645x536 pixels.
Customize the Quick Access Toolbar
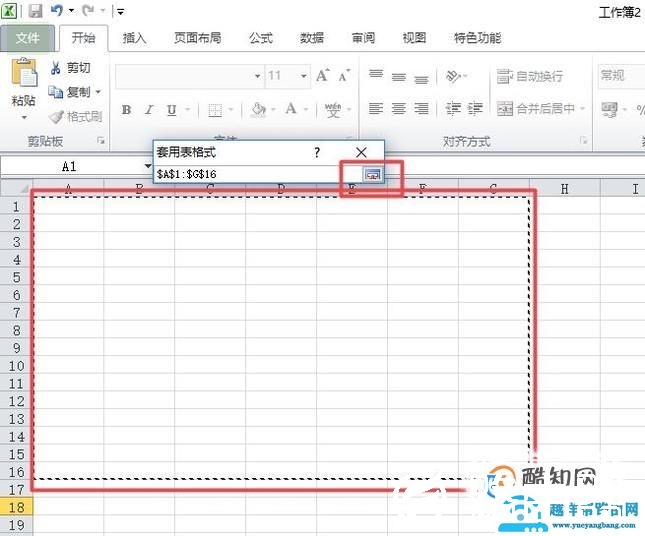pyautogui.click(x=121, y=12)
